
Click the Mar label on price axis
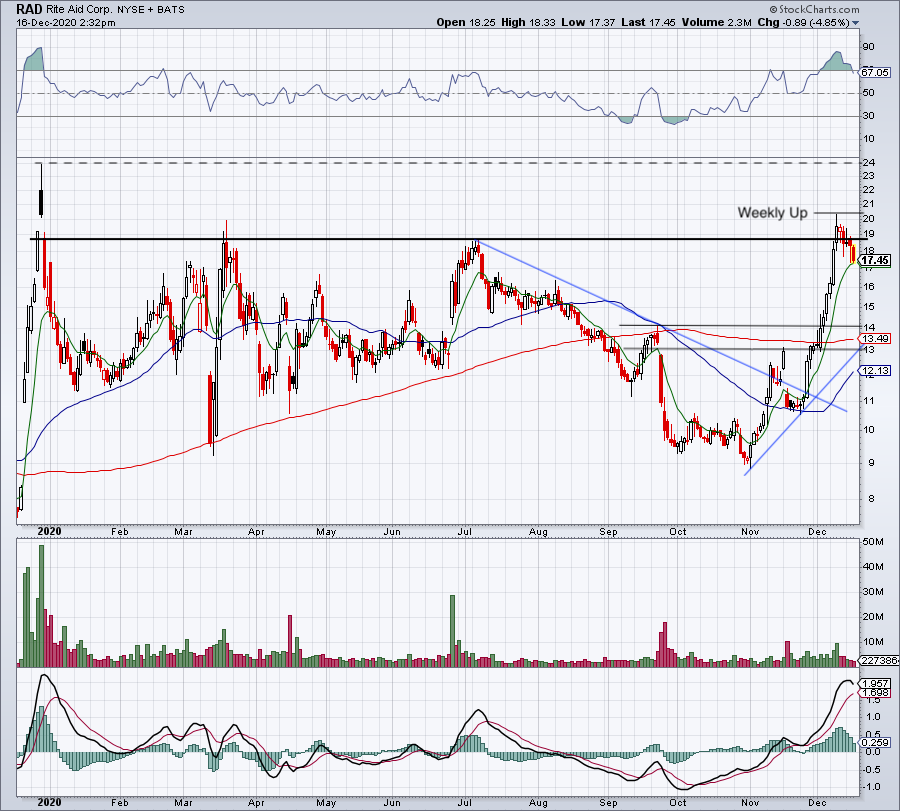(x=183, y=531)
